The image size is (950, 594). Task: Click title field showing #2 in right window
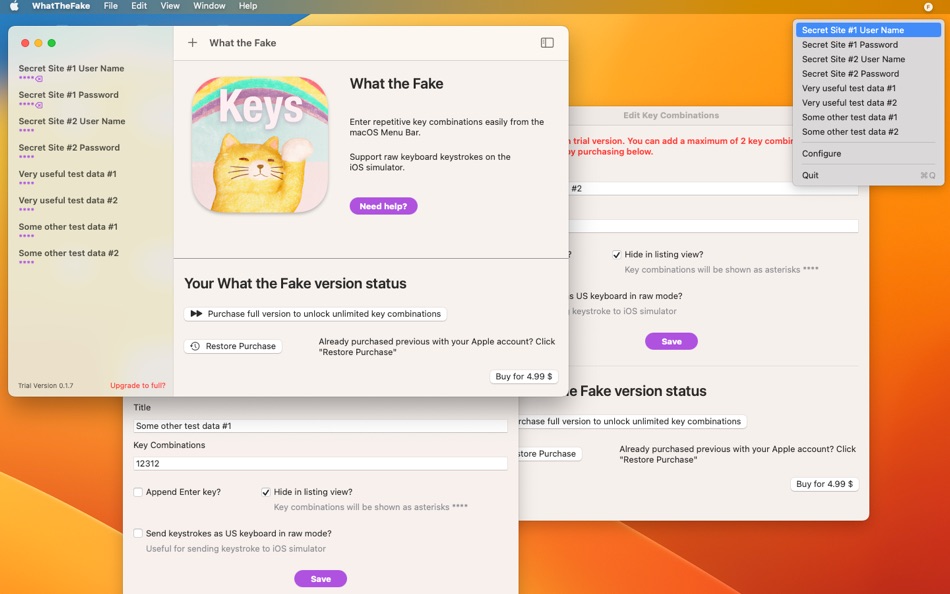pos(713,189)
